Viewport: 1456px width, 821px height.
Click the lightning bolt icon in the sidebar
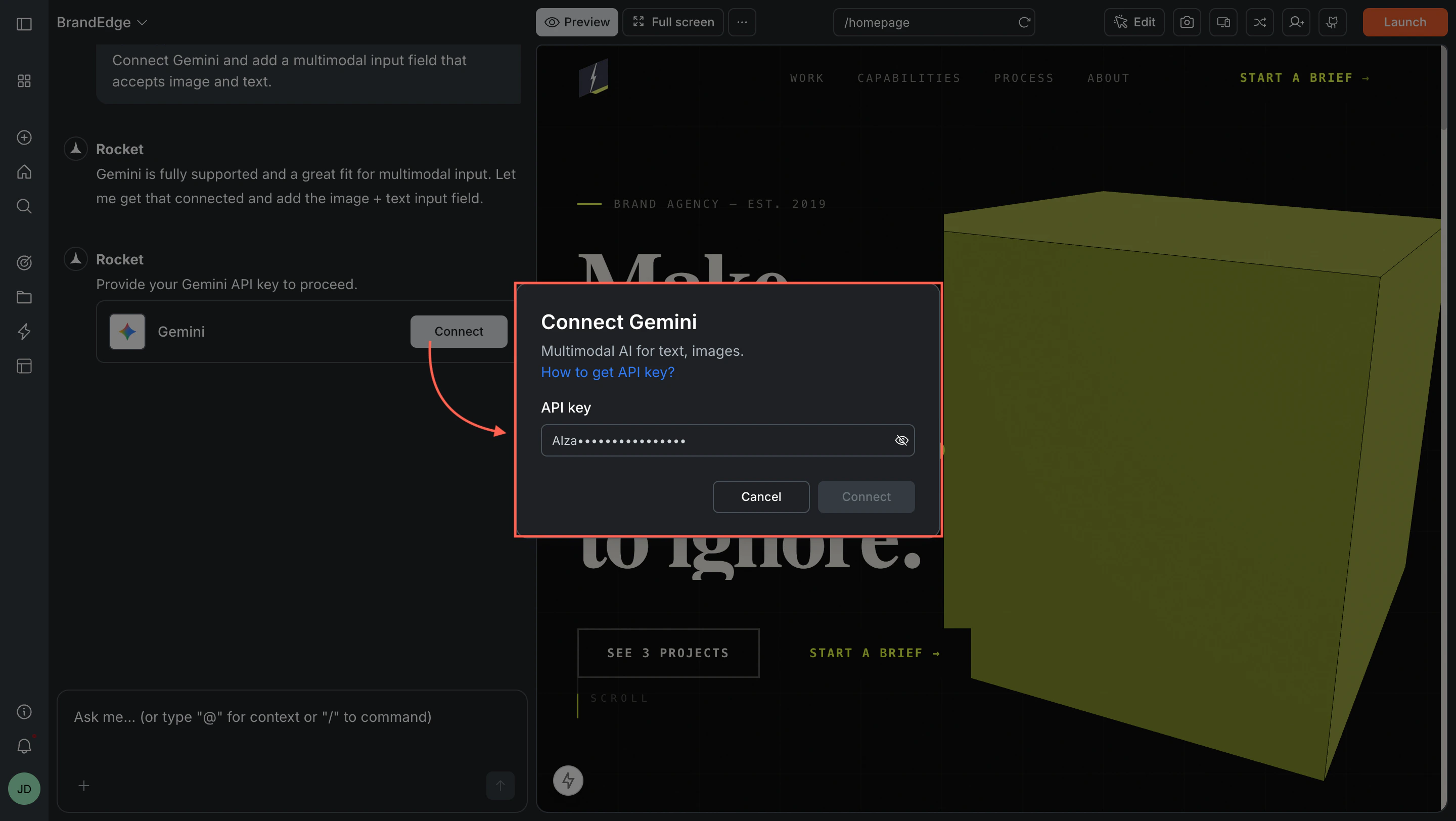[x=24, y=332]
